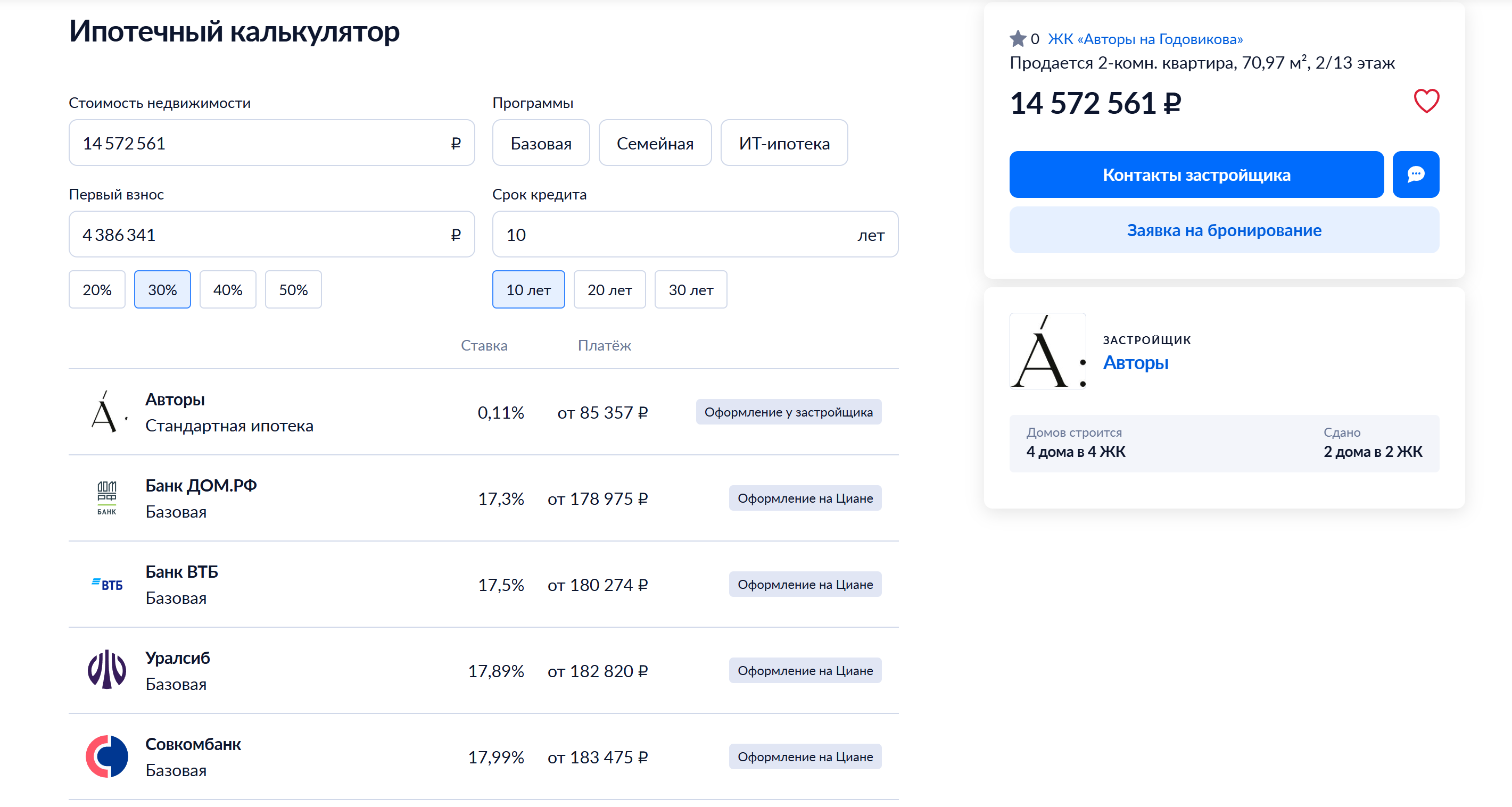Click the от 182 820 ₽ payment

click(598, 671)
